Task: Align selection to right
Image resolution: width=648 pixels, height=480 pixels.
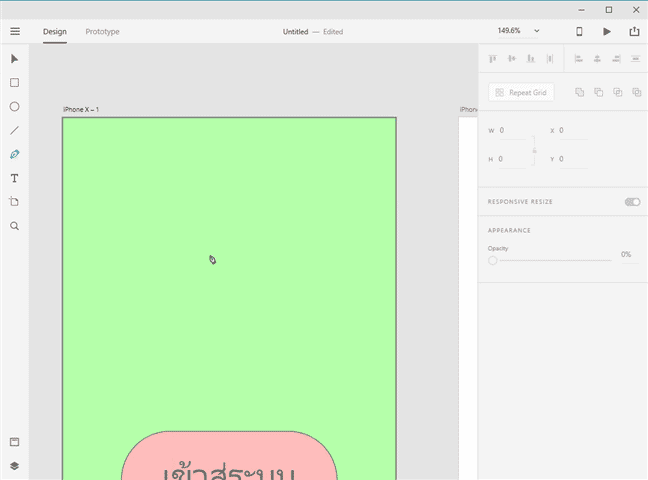Action: coord(616,59)
